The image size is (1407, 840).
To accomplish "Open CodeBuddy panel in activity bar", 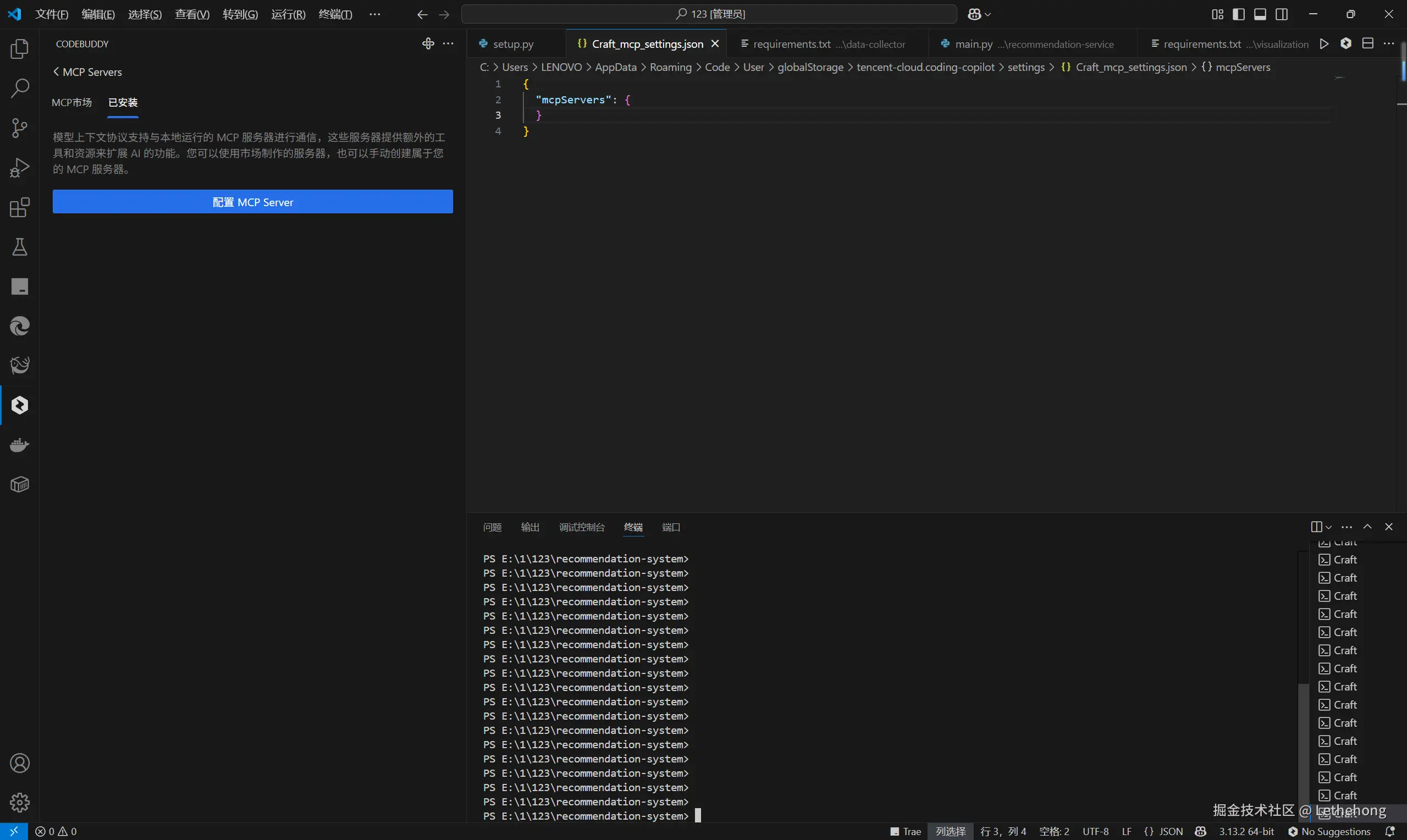I will pyautogui.click(x=20, y=405).
